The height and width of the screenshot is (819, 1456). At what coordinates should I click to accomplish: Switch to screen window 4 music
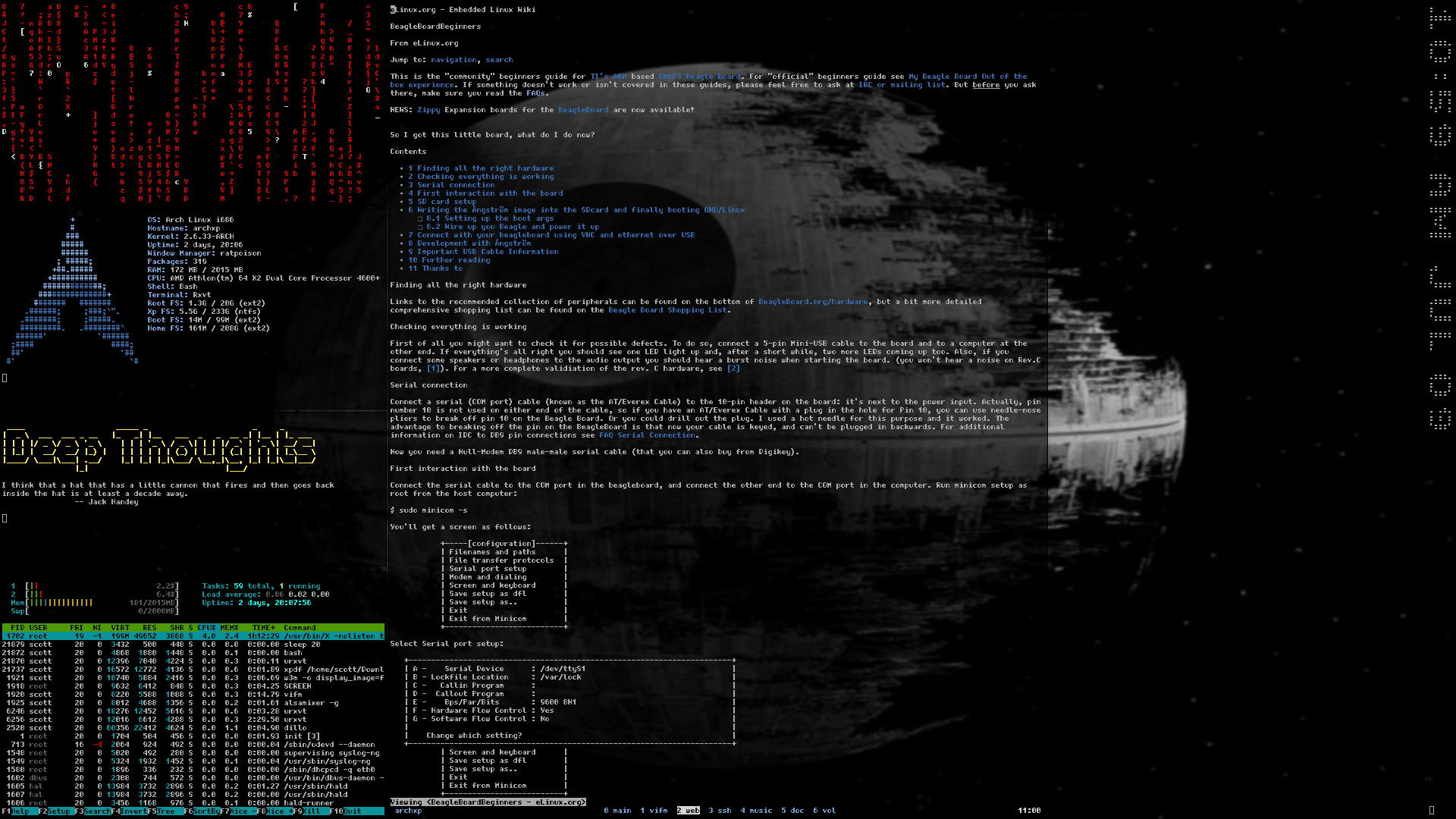coord(756,811)
